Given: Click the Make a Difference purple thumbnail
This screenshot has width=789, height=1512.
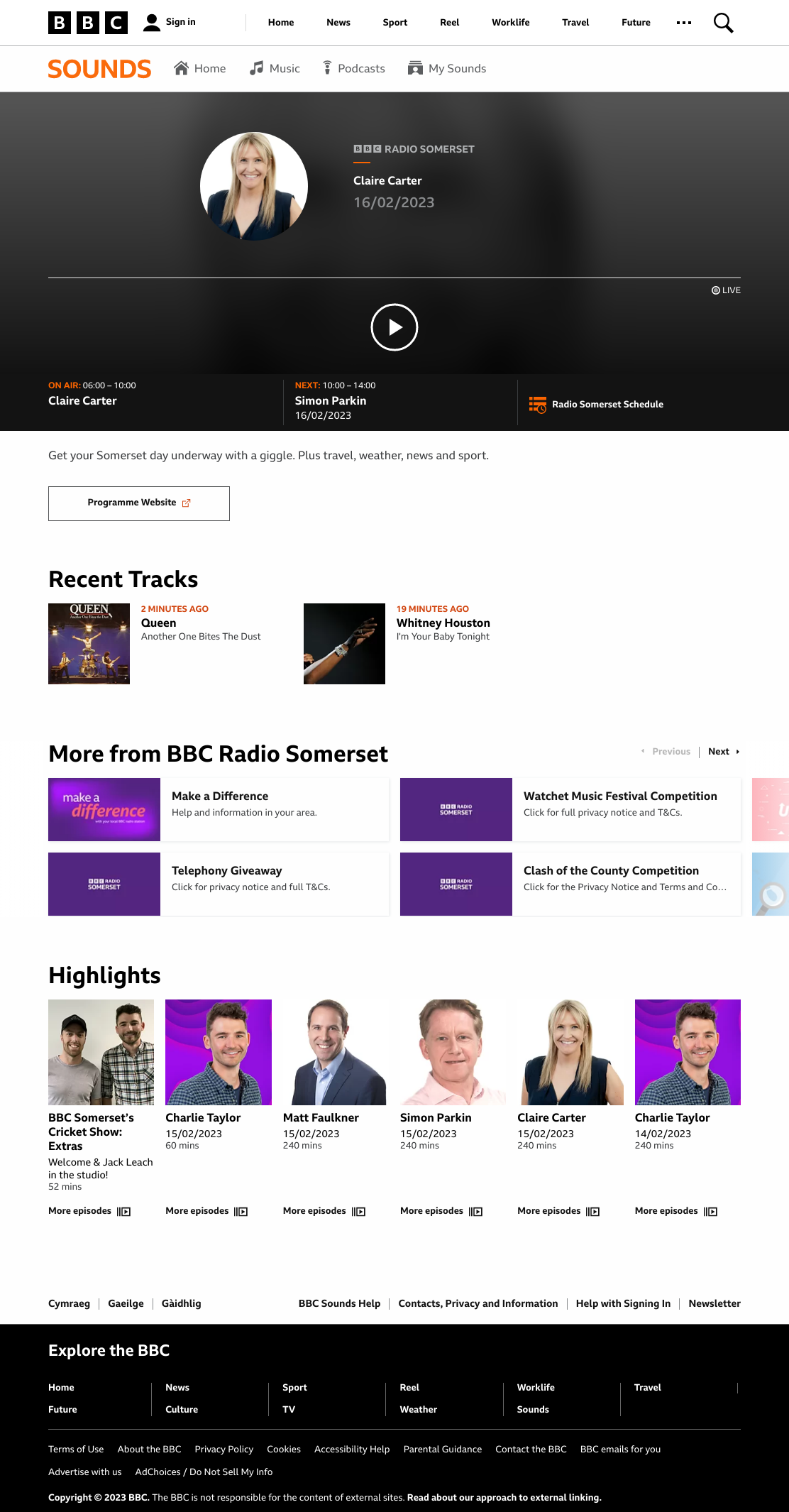Looking at the screenshot, I should [x=104, y=810].
